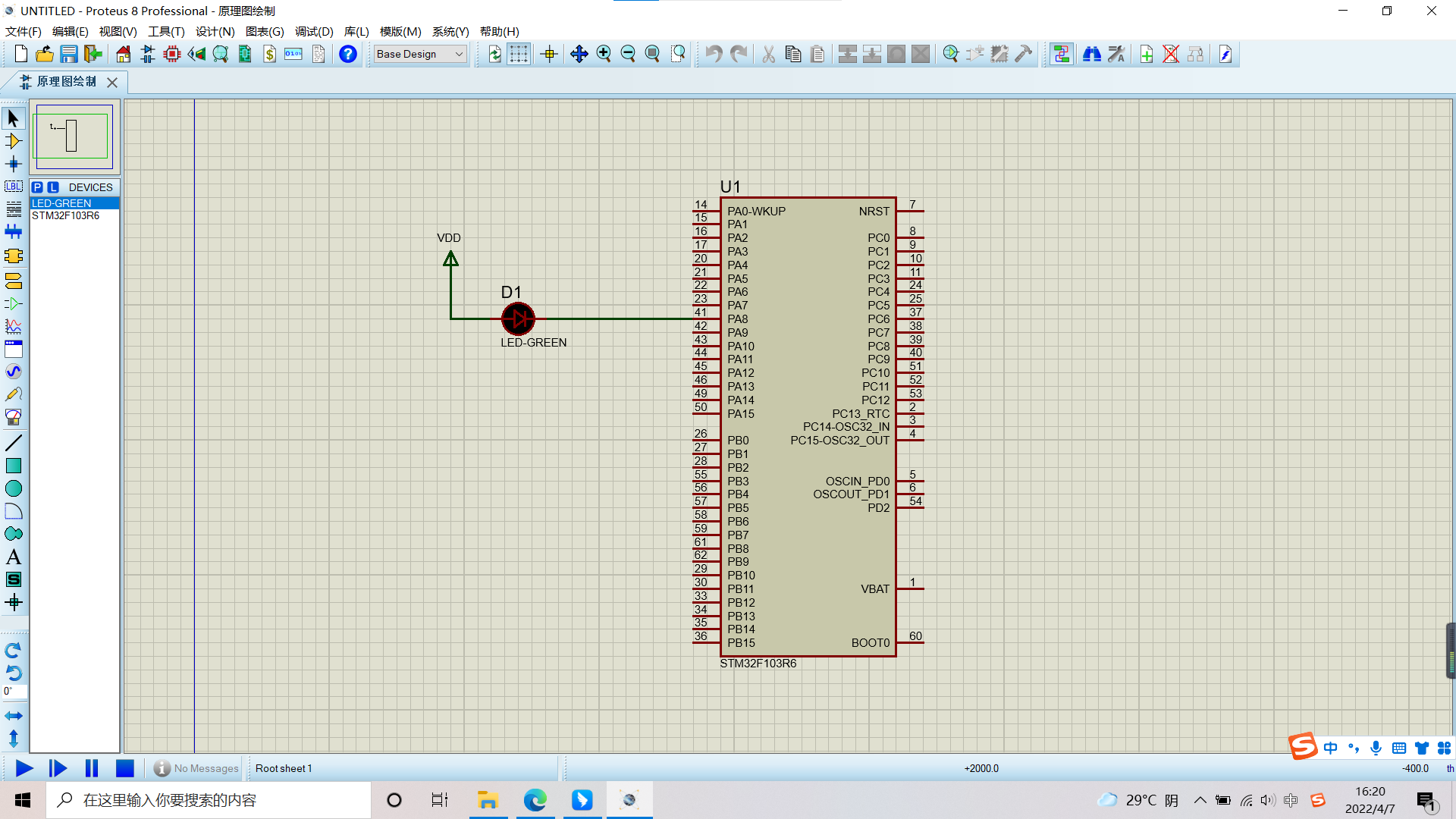Open the Design Explorer icon
This screenshot has height=819, width=1456.
pyautogui.click(x=245, y=54)
